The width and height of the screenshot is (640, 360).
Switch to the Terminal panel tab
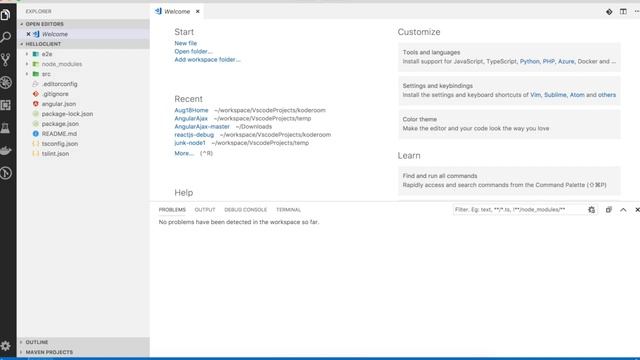289,210
